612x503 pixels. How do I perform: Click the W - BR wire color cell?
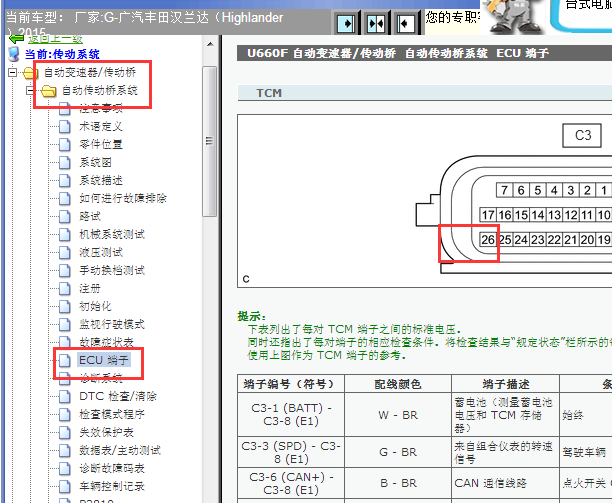tap(398, 415)
